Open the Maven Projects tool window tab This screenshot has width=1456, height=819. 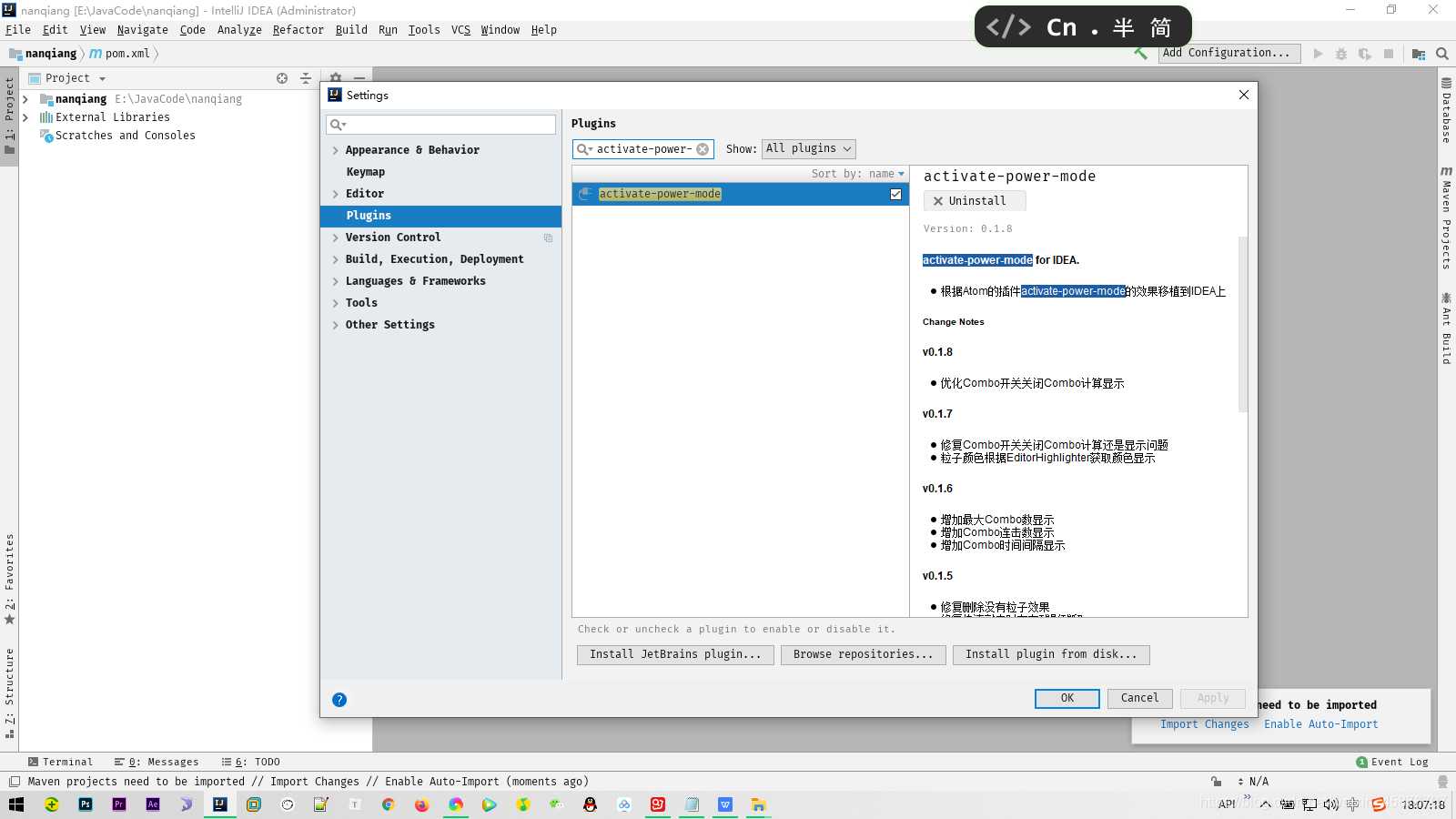click(x=1446, y=217)
